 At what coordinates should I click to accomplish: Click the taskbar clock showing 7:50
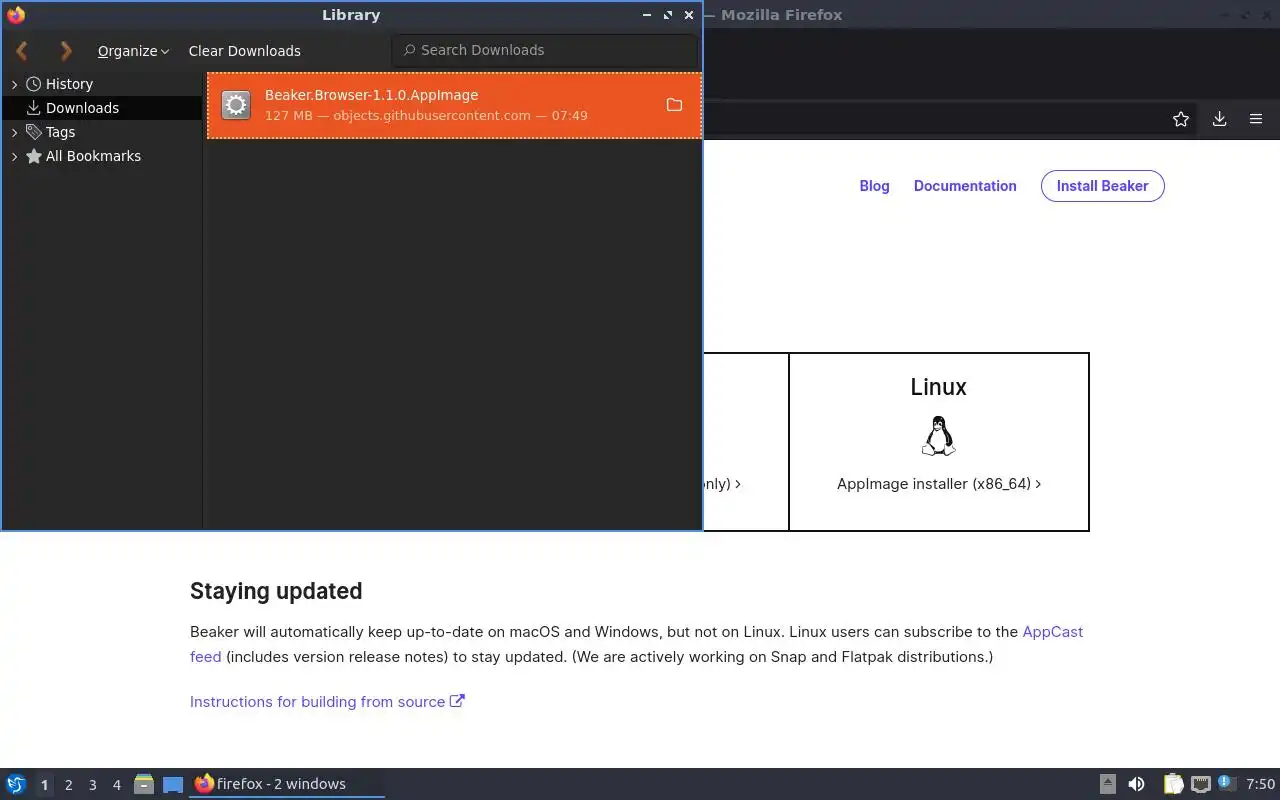tap(1260, 784)
